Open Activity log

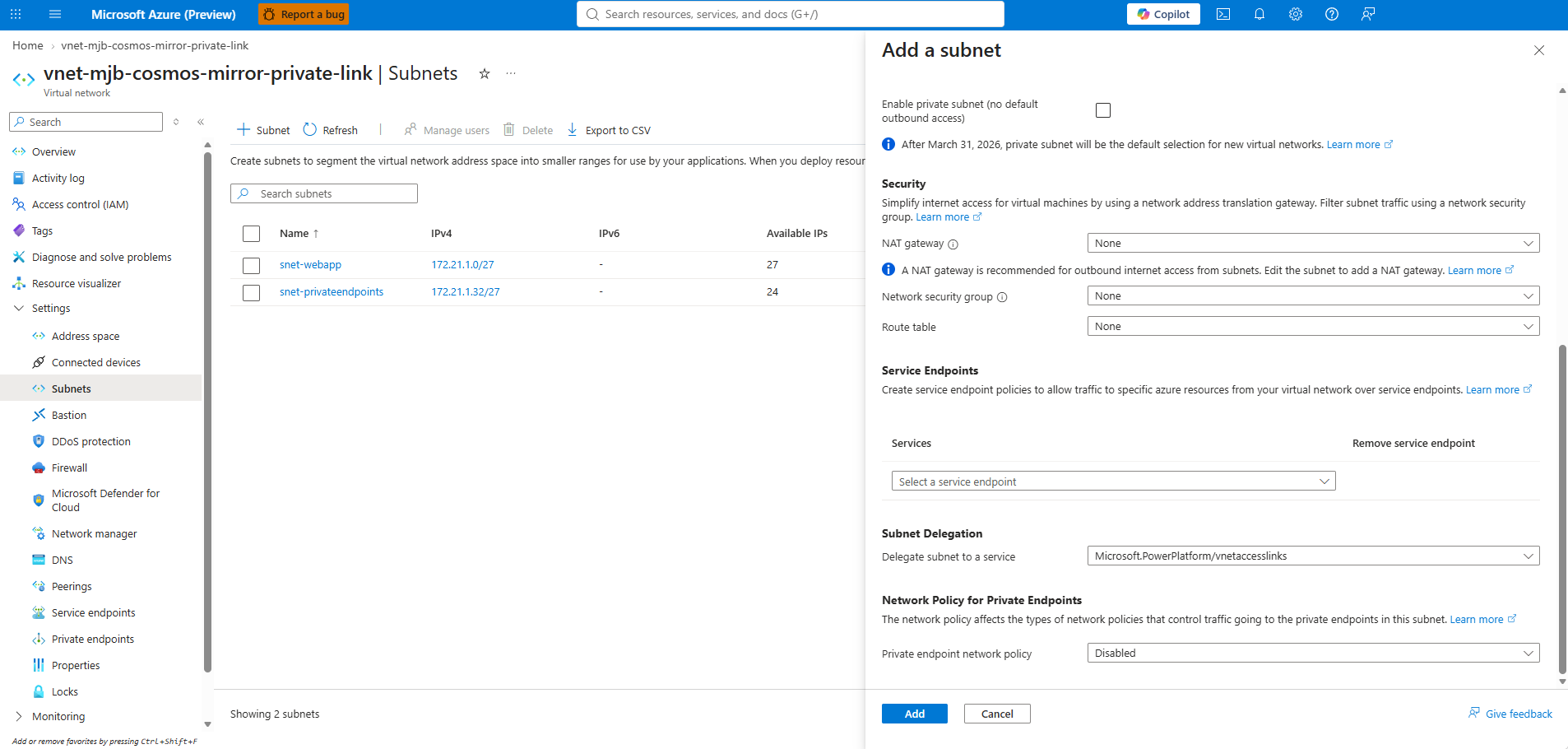pyautogui.click(x=58, y=178)
